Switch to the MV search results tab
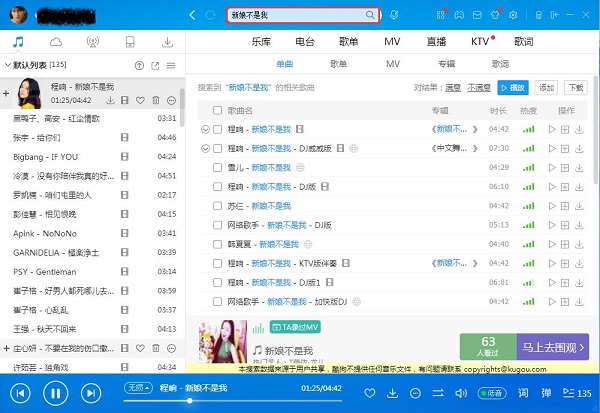 point(393,64)
